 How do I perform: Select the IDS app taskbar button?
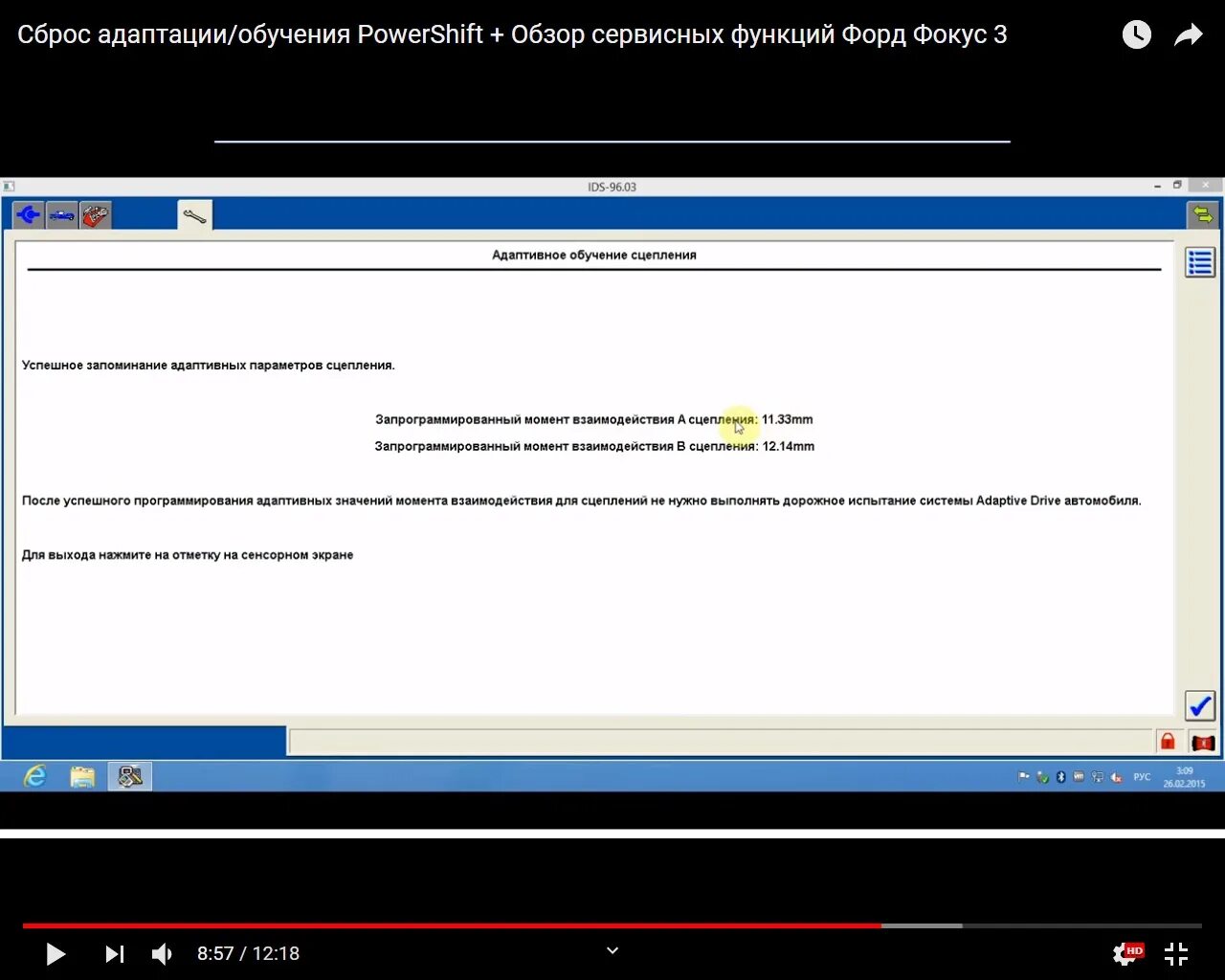pos(130,776)
